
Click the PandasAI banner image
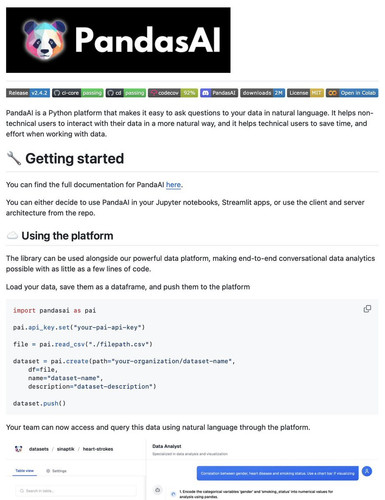point(118,40)
